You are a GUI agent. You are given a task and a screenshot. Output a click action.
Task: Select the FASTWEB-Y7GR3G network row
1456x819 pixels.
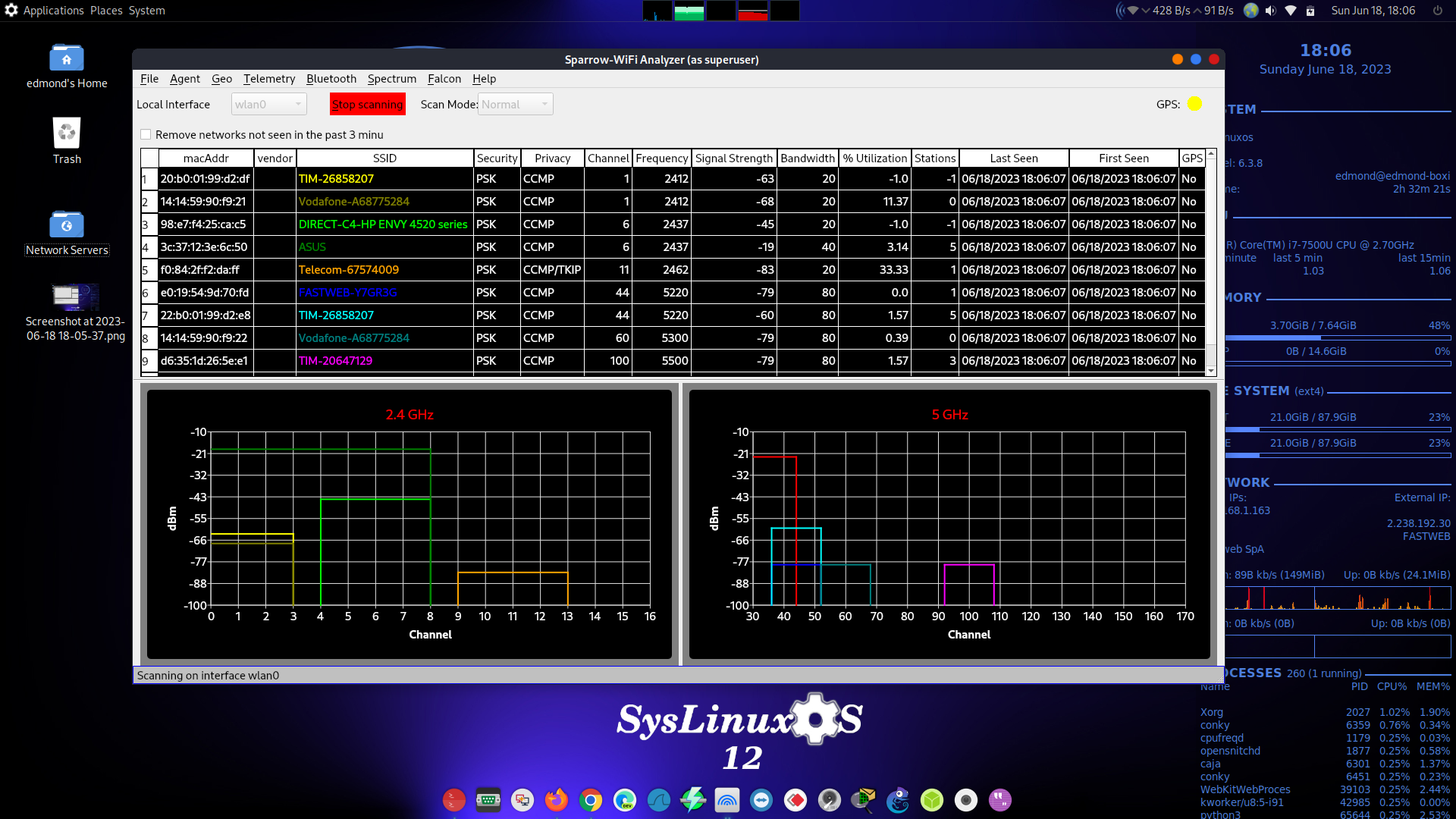673,293
